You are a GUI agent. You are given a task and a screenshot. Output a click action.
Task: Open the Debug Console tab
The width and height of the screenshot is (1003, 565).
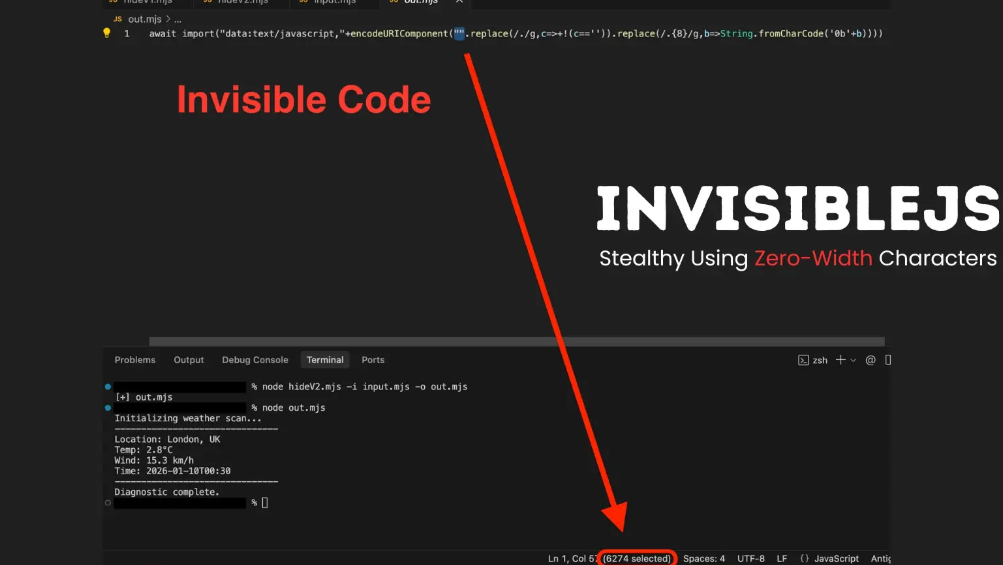(x=255, y=360)
